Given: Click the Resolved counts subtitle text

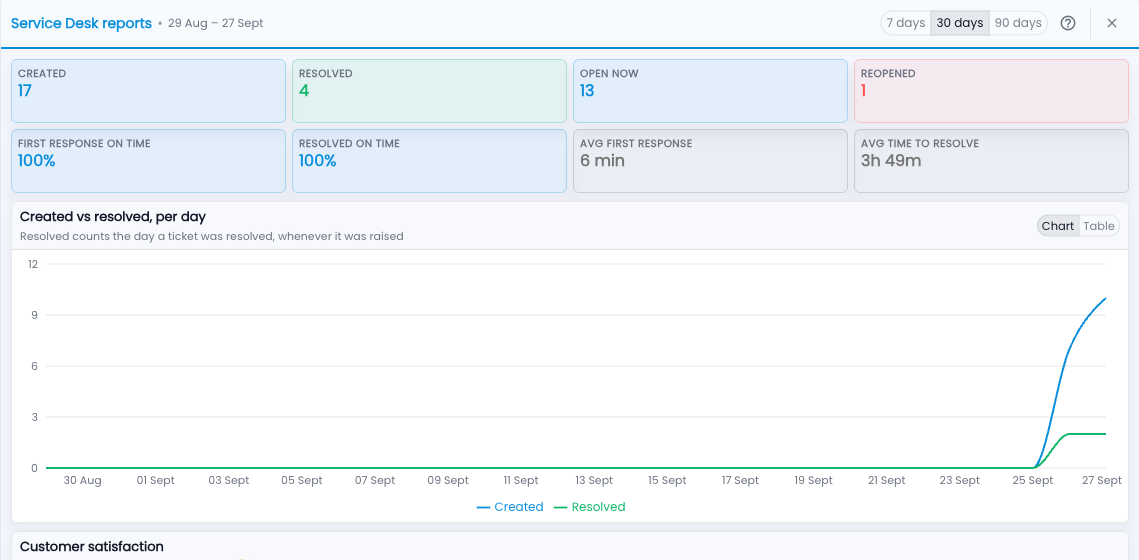Looking at the screenshot, I should (x=211, y=236).
